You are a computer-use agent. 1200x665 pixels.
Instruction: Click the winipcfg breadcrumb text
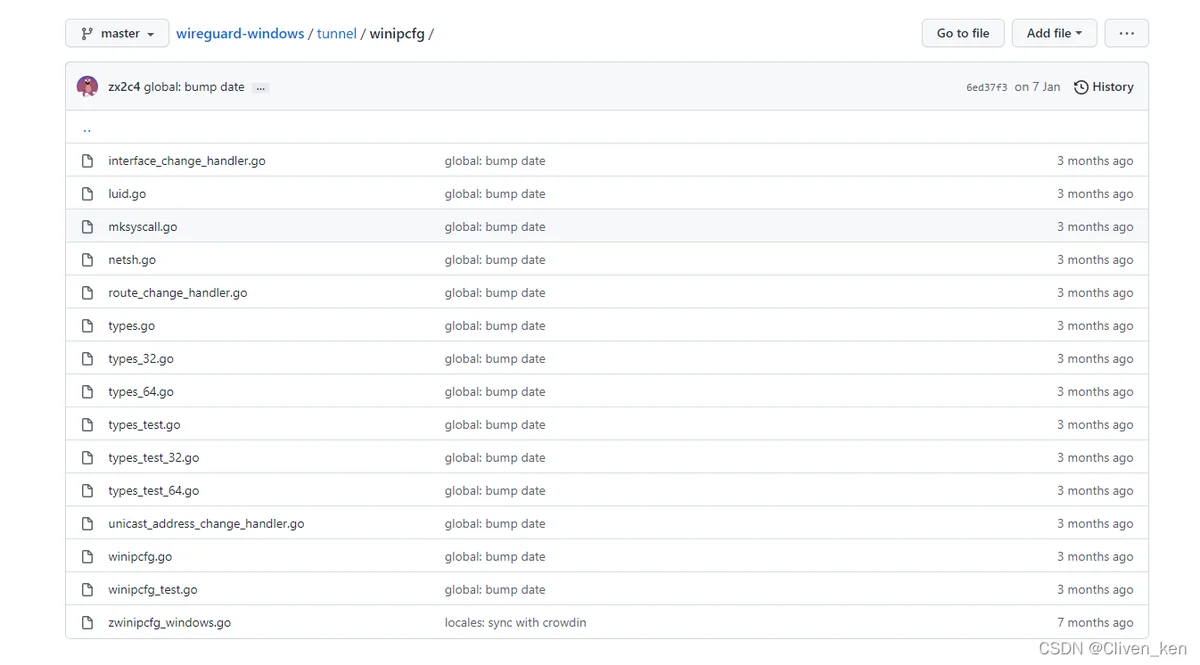click(397, 33)
